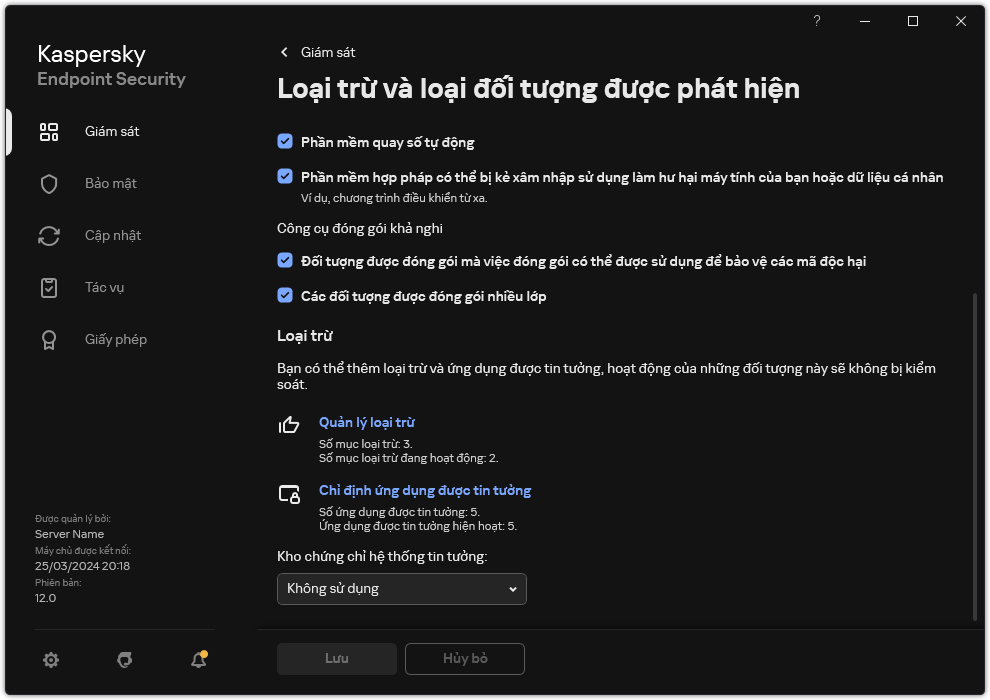Open the notifications bell icon
The height and width of the screenshot is (700, 990).
click(x=199, y=660)
